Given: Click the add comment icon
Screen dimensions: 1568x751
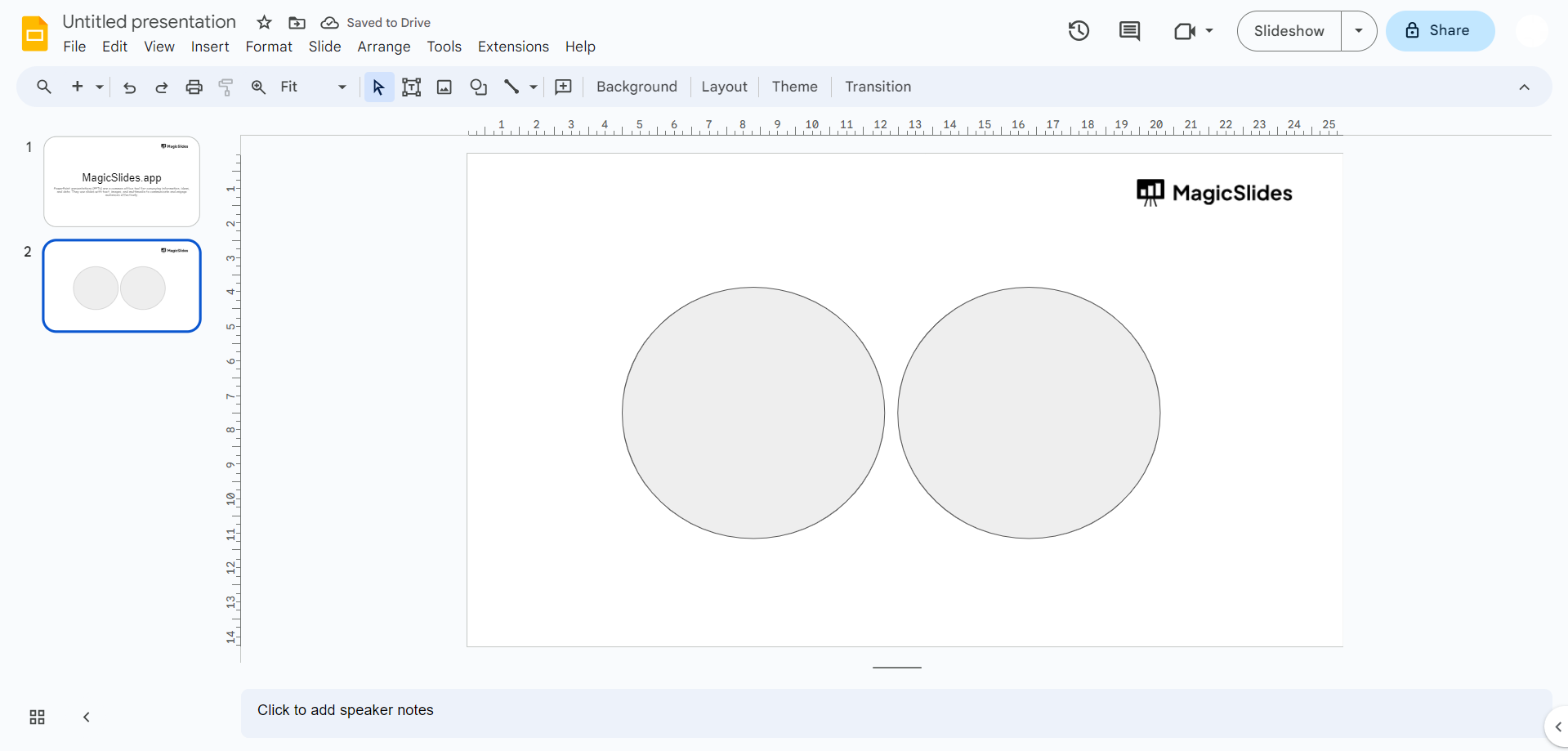Looking at the screenshot, I should click(563, 87).
